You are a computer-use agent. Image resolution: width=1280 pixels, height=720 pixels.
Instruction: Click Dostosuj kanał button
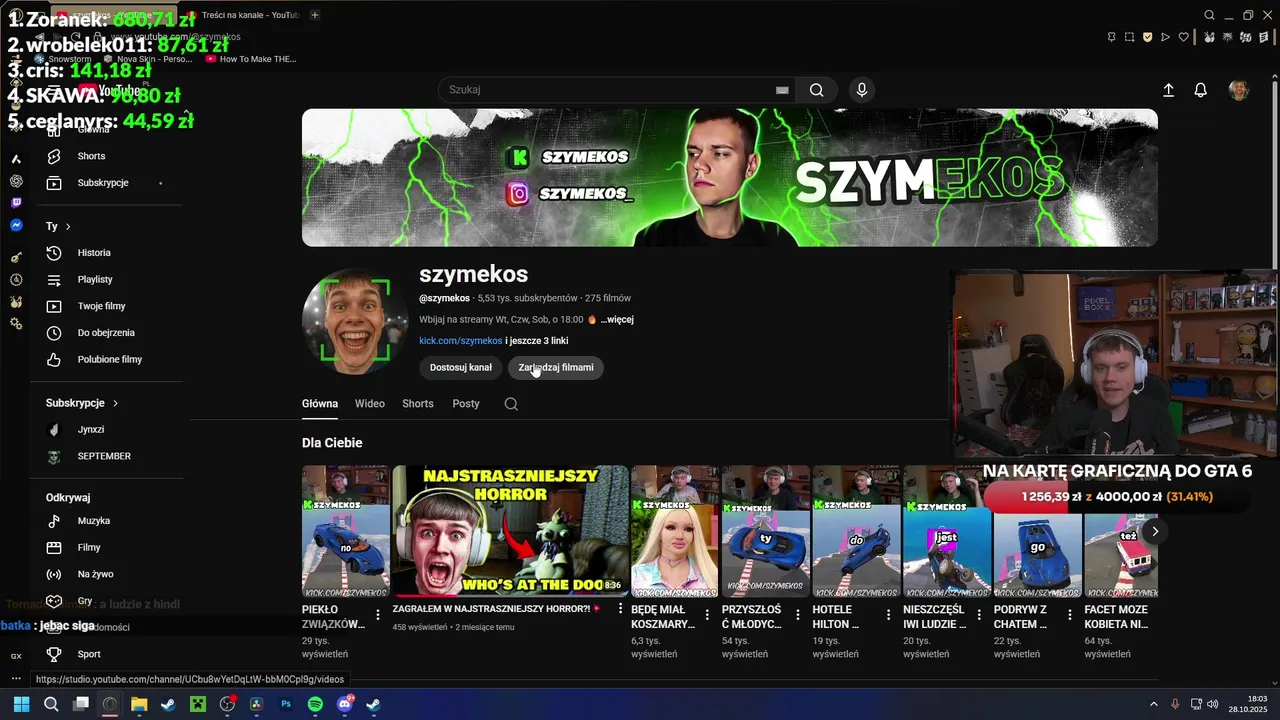click(x=461, y=368)
